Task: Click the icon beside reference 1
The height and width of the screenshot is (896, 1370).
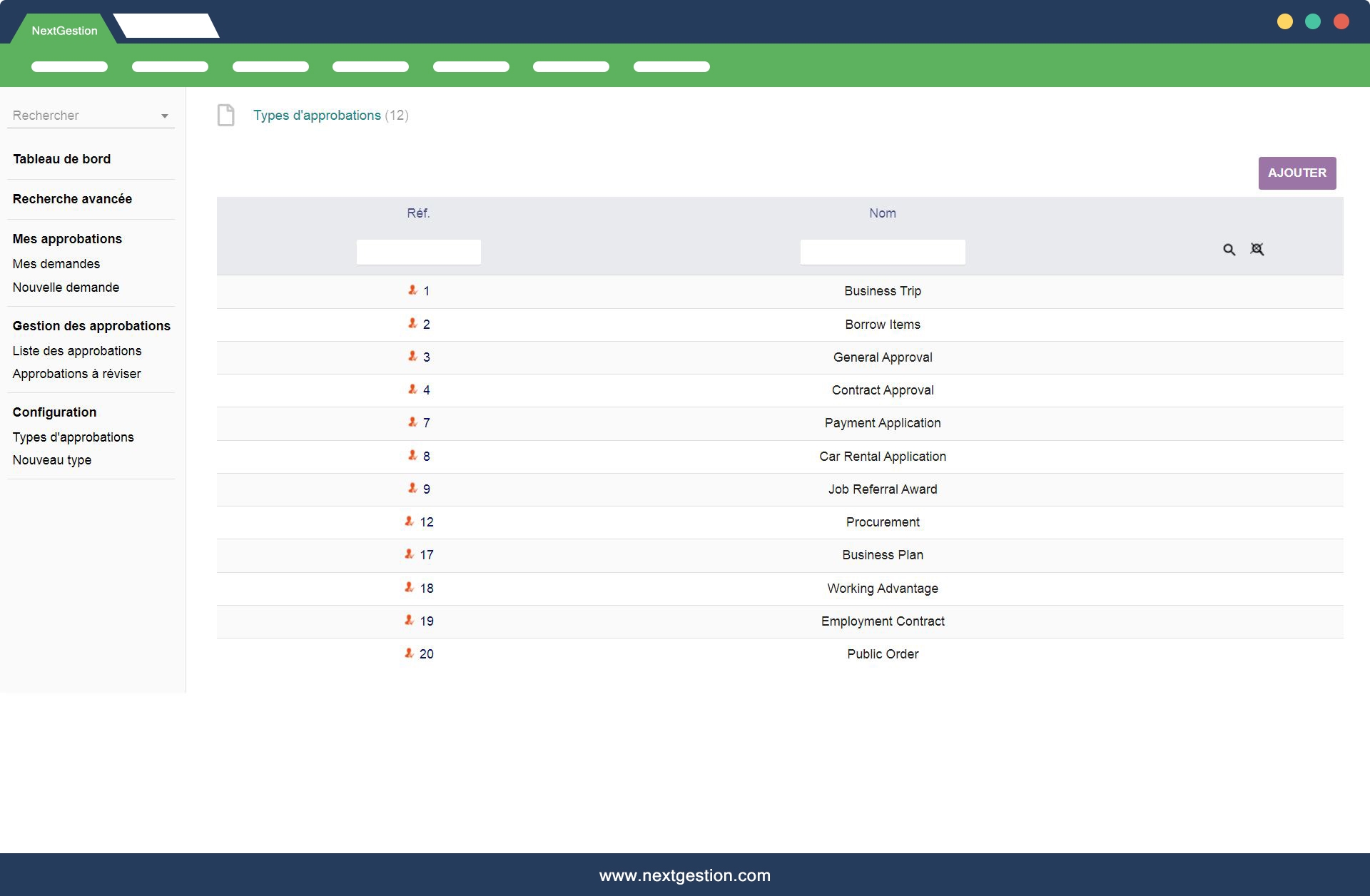Action: 412,290
